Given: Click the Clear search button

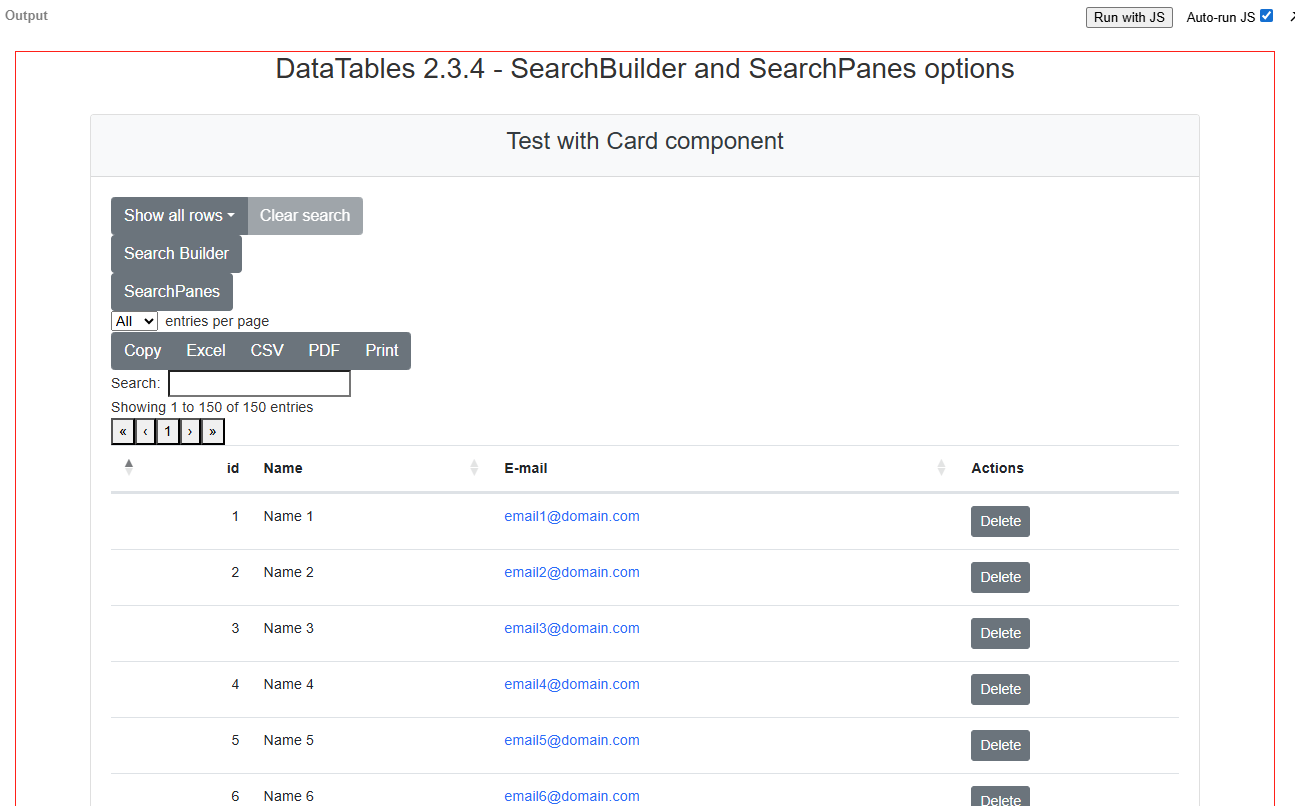Looking at the screenshot, I should (x=305, y=216).
